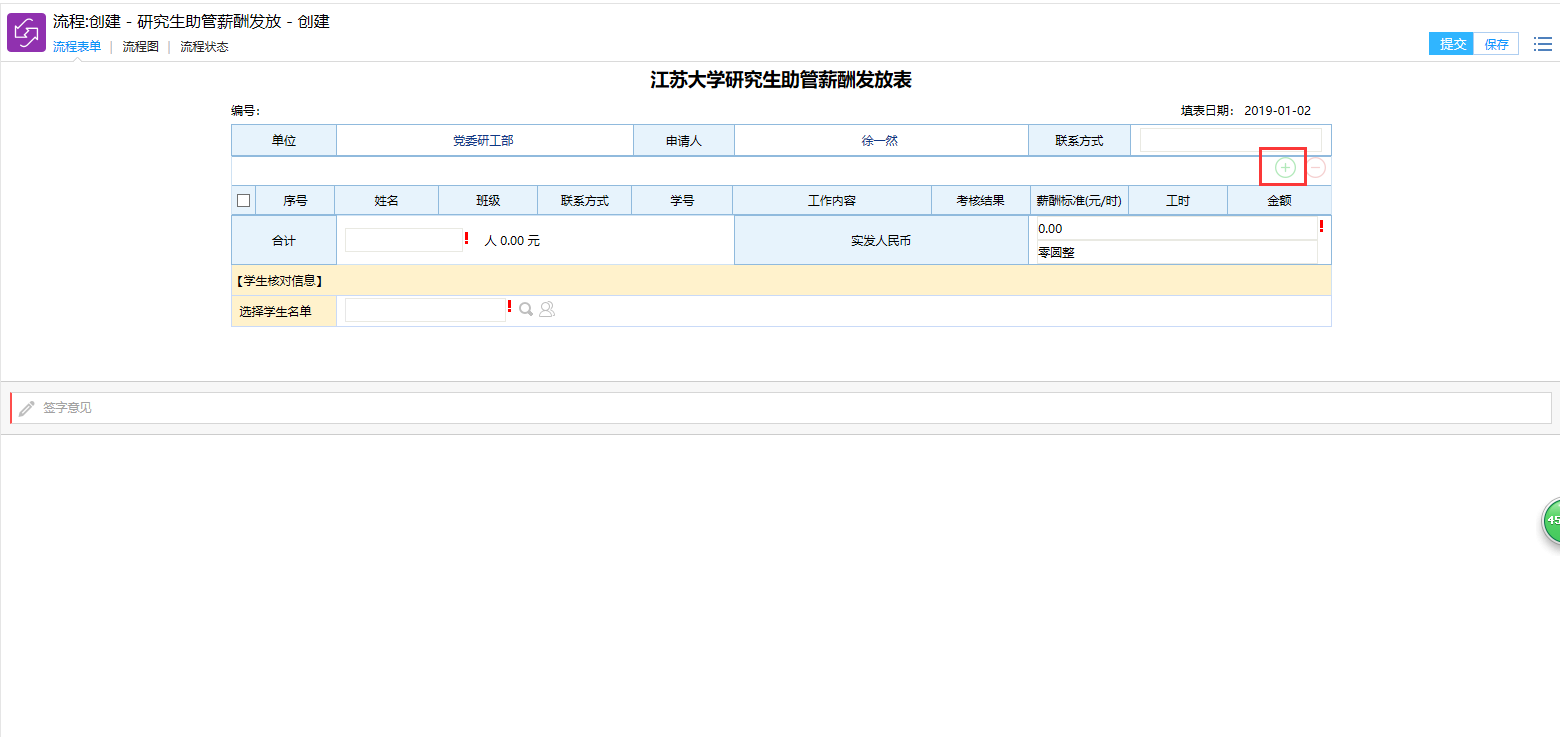Click the purple workflow logo icon
Image resolution: width=1560 pixels, height=737 pixels.
[27, 32]
